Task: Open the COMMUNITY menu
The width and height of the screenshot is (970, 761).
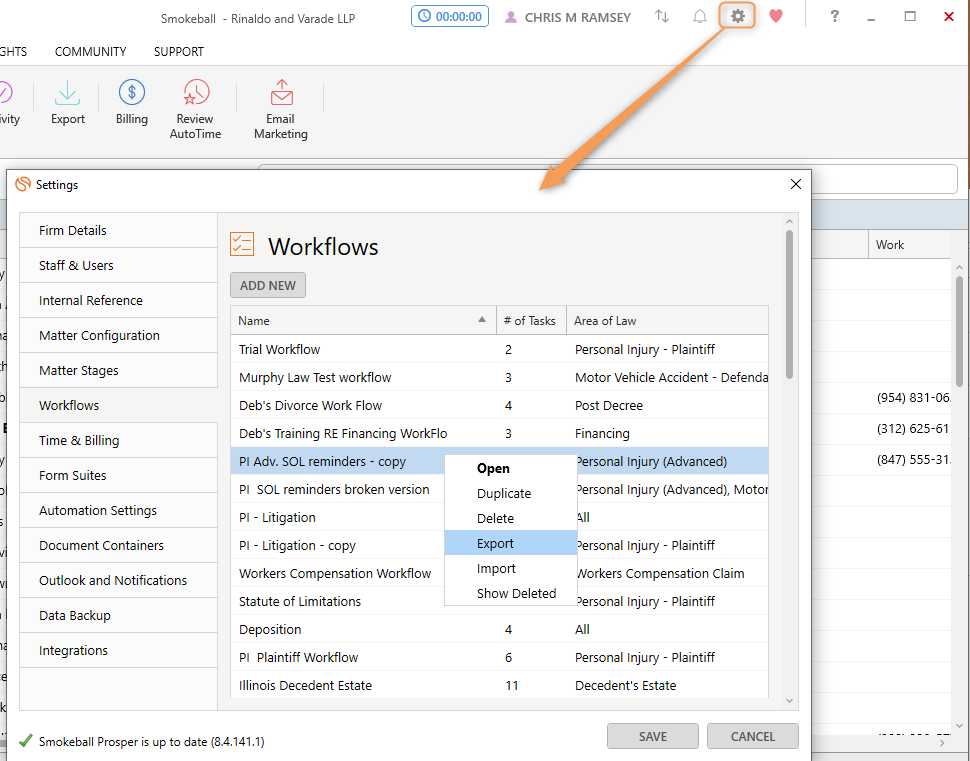Action: click(90, 51)
